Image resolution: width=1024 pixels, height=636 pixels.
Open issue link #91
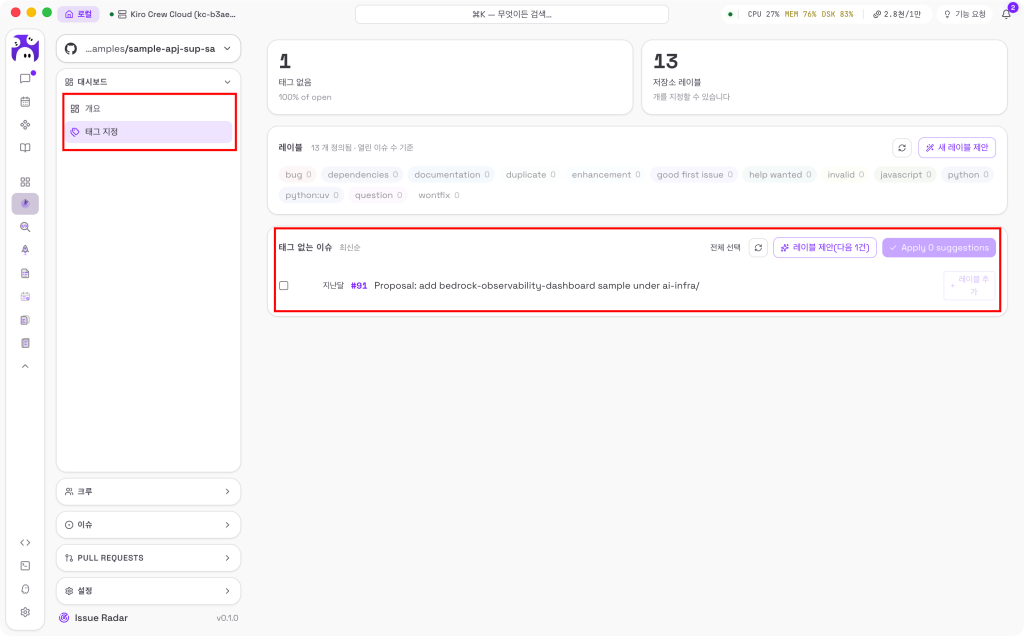(359, 285)
